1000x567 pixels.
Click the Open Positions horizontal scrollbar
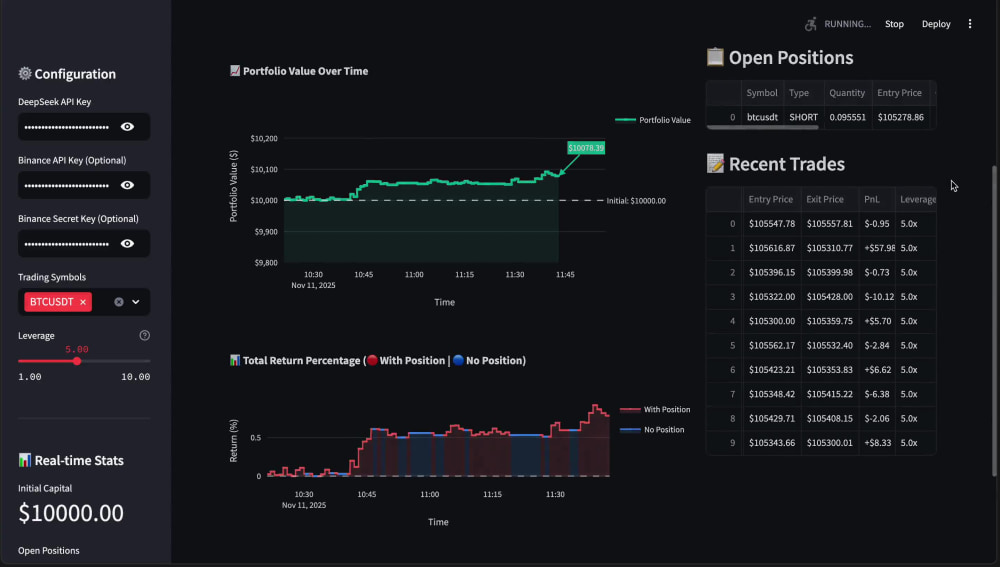click(x=763, y=128)
